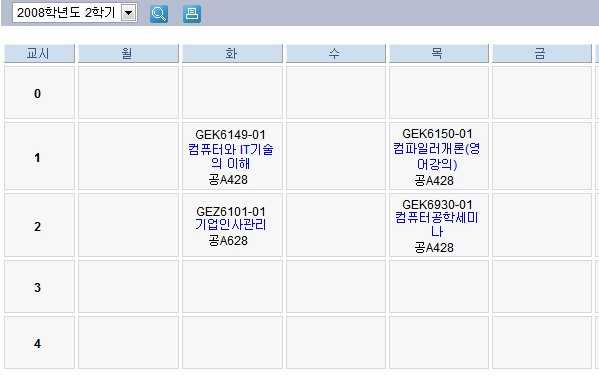Click the 금 column header

point(542,53)
